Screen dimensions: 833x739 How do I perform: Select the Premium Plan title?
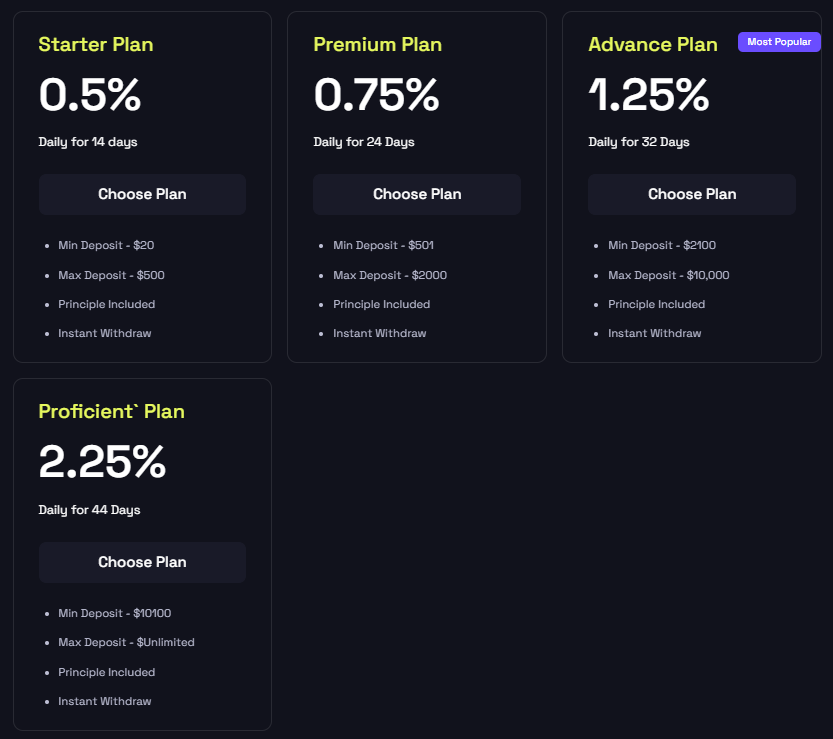(377, 44)
